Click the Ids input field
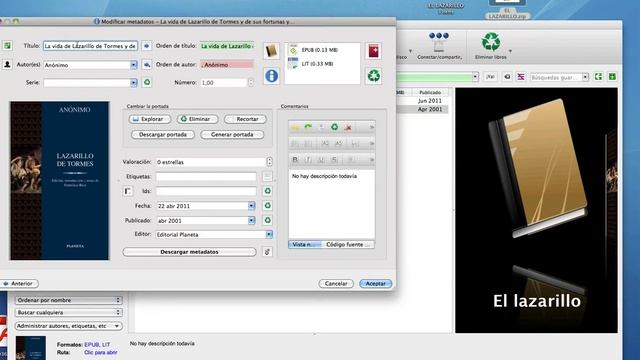This screenshot has height=360, width=640. [x=206, y=191]
